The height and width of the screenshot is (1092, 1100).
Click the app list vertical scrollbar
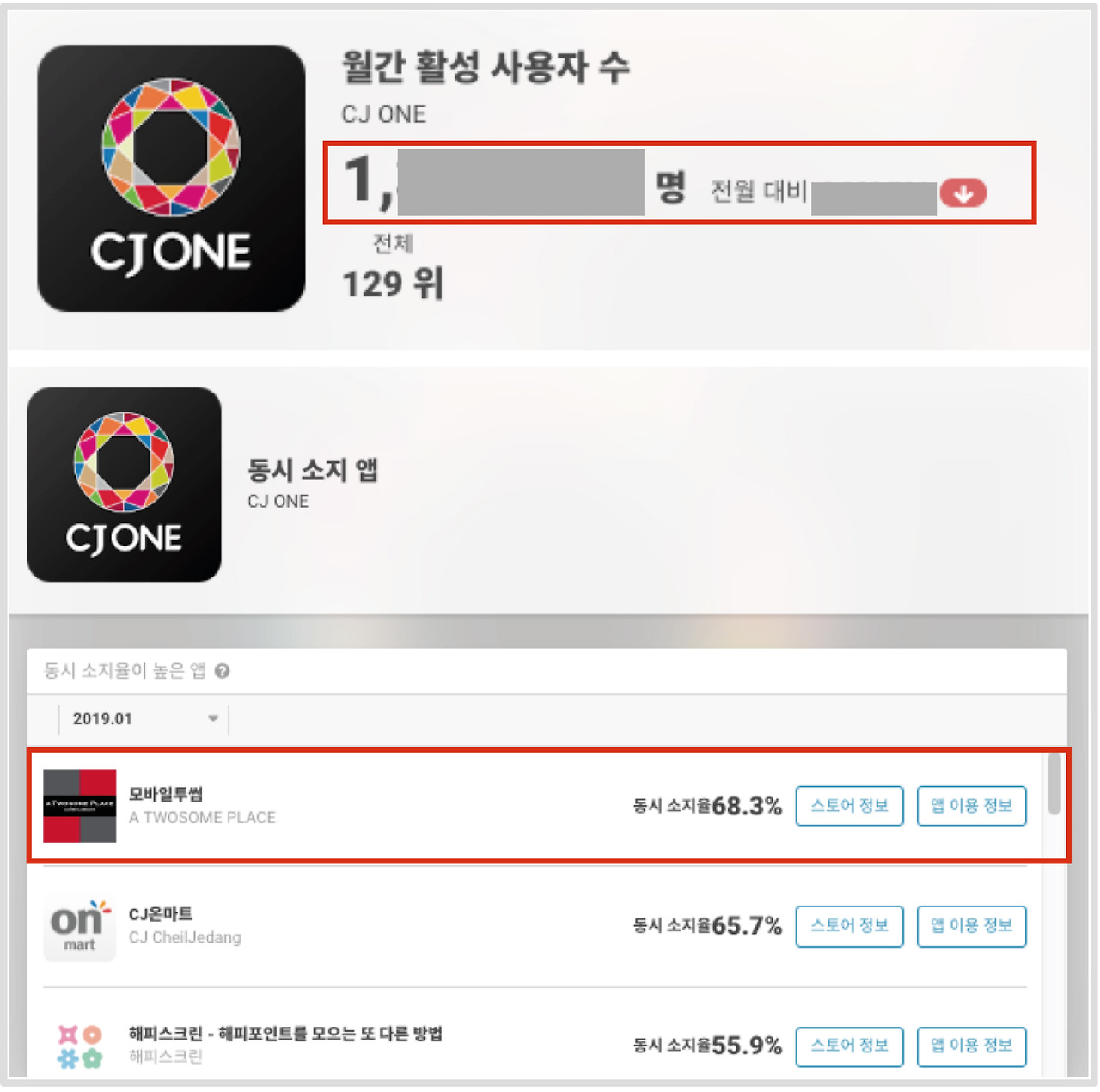pos(1054,784)
